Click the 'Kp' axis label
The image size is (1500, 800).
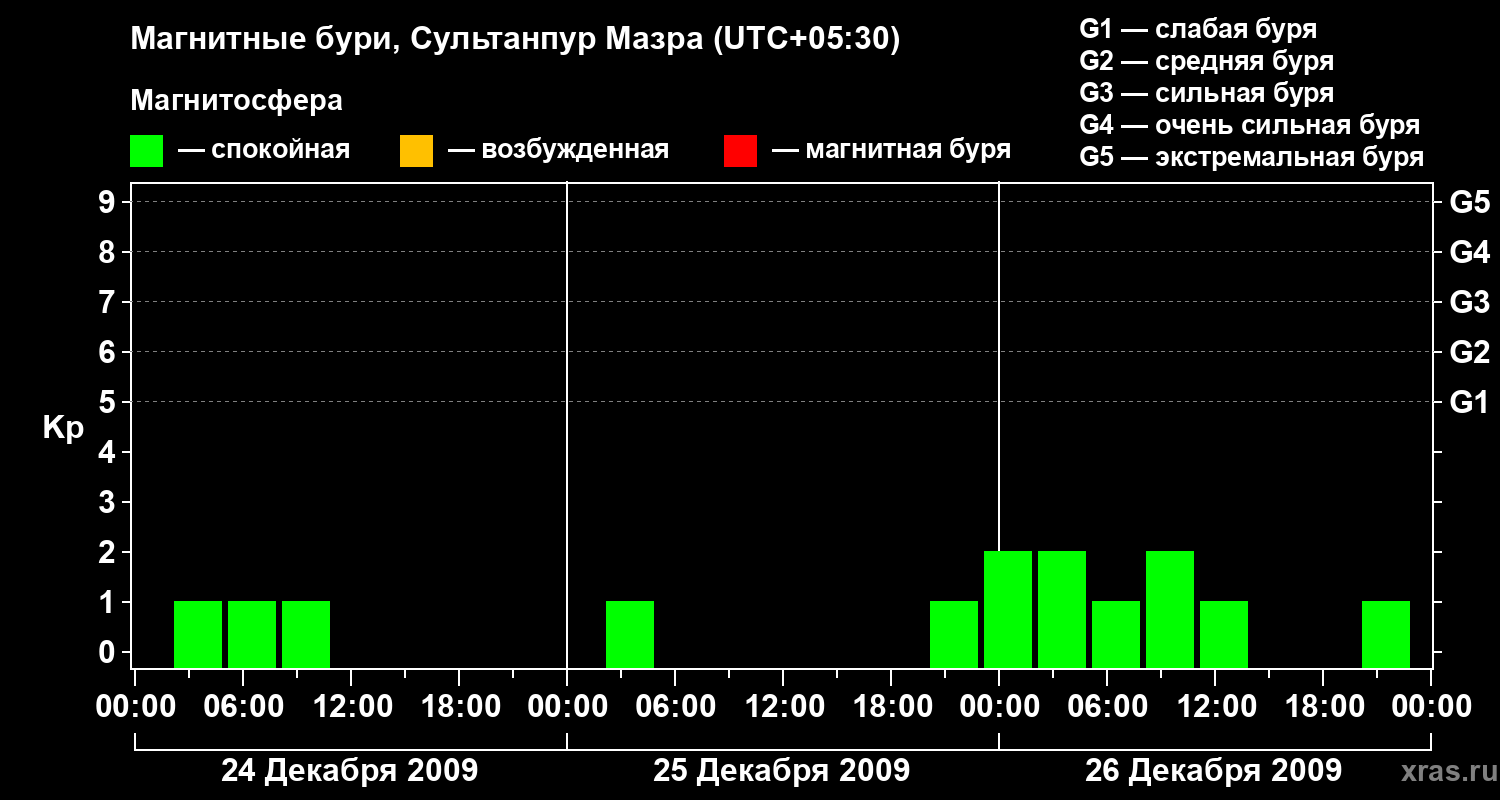pos(63,427)
